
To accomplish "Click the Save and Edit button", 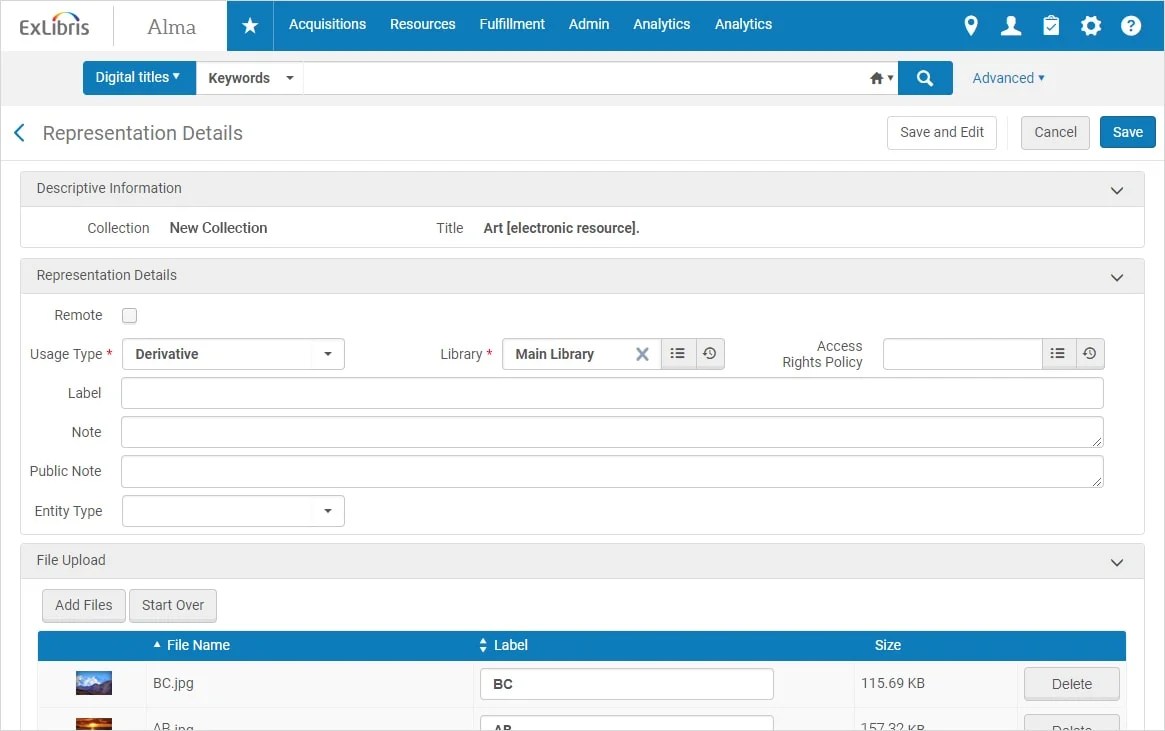I will coord(941,132).
